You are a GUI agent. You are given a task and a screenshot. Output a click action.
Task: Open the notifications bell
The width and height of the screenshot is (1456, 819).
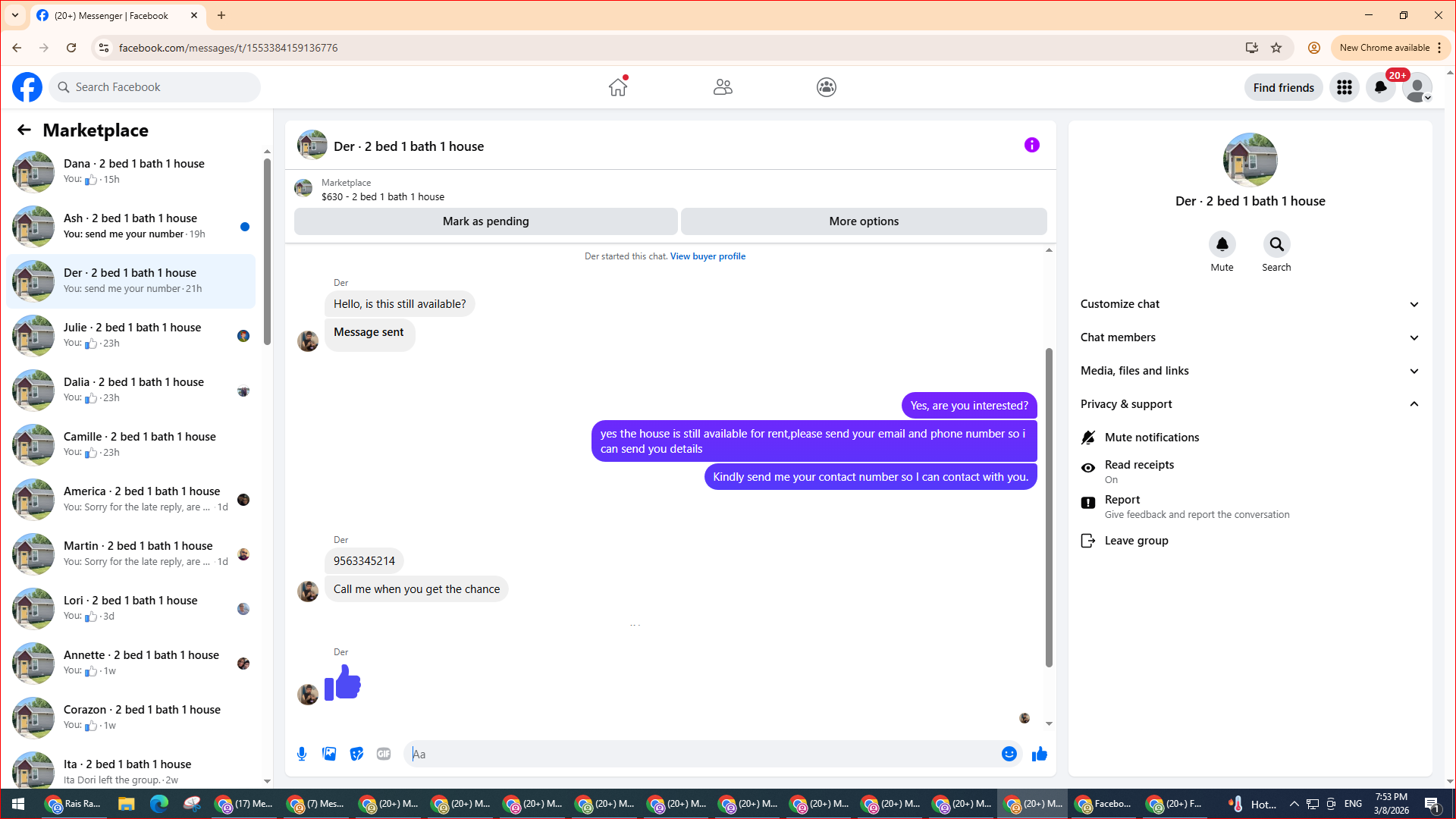pos(1380,87)
